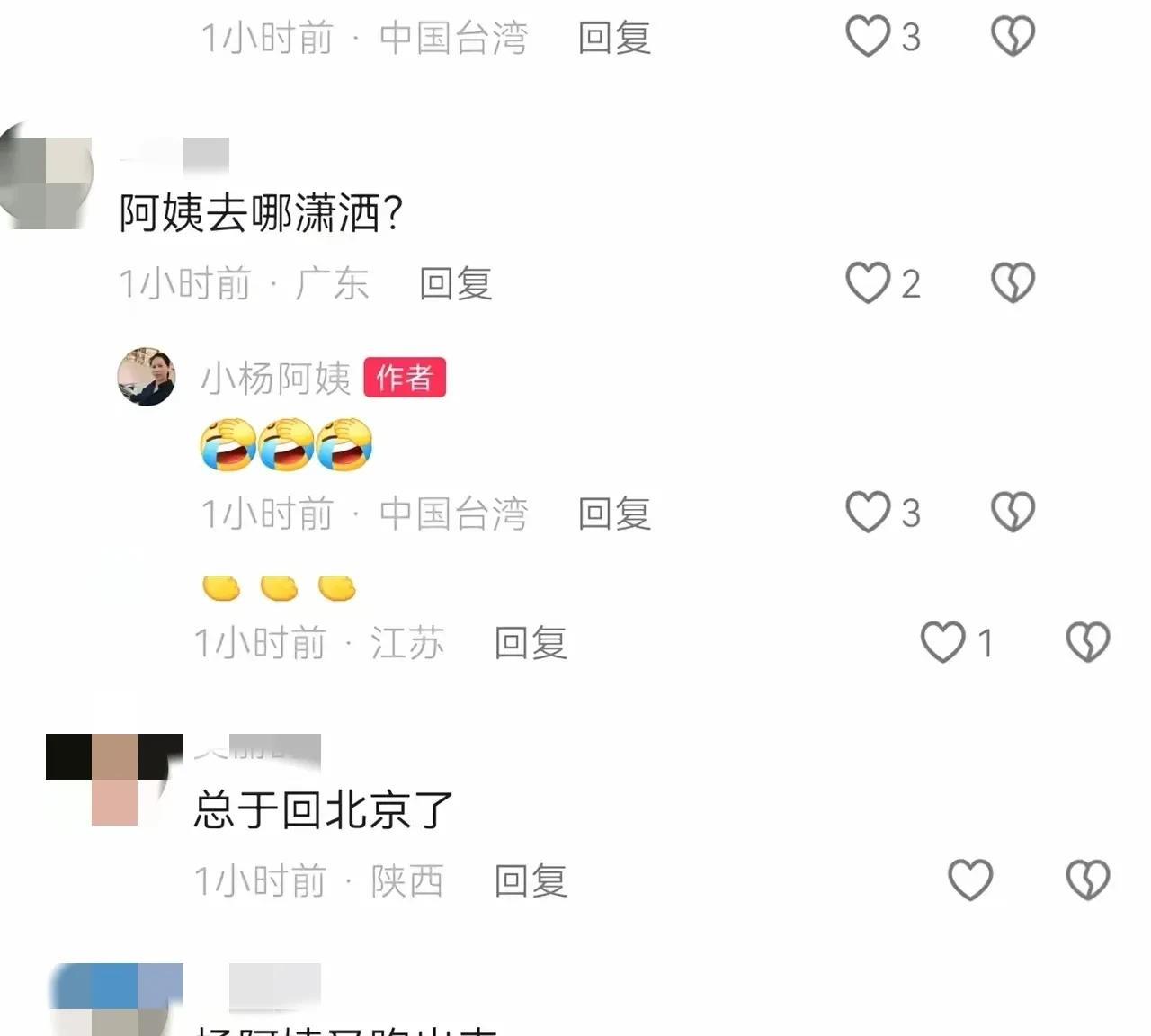Like the topmost 中国台湾 reply
Viewport: 1151px width, 1036px height.
click(x=868, y=37)
